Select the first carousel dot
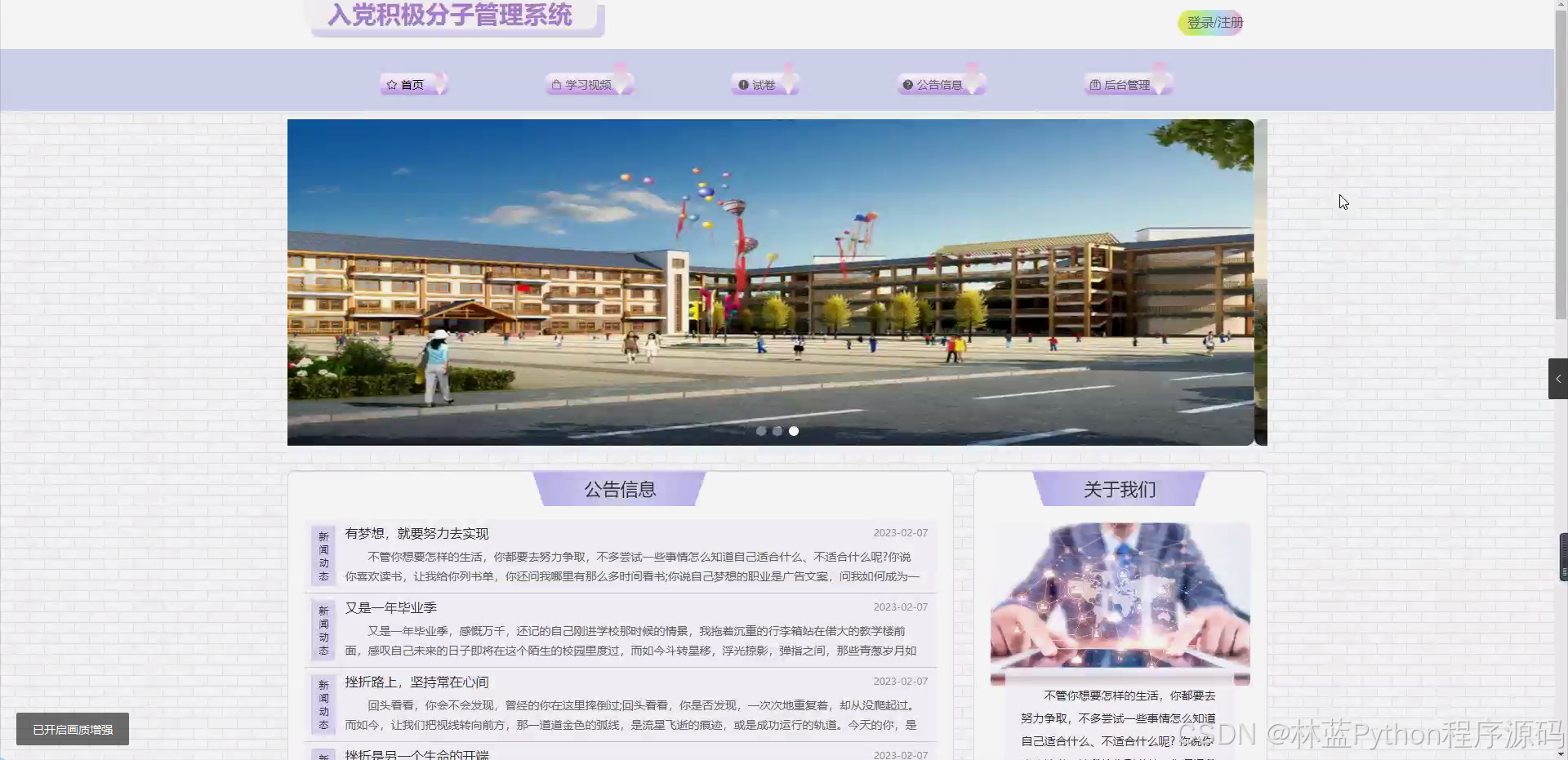1568x760 pixels. [761, 431]
